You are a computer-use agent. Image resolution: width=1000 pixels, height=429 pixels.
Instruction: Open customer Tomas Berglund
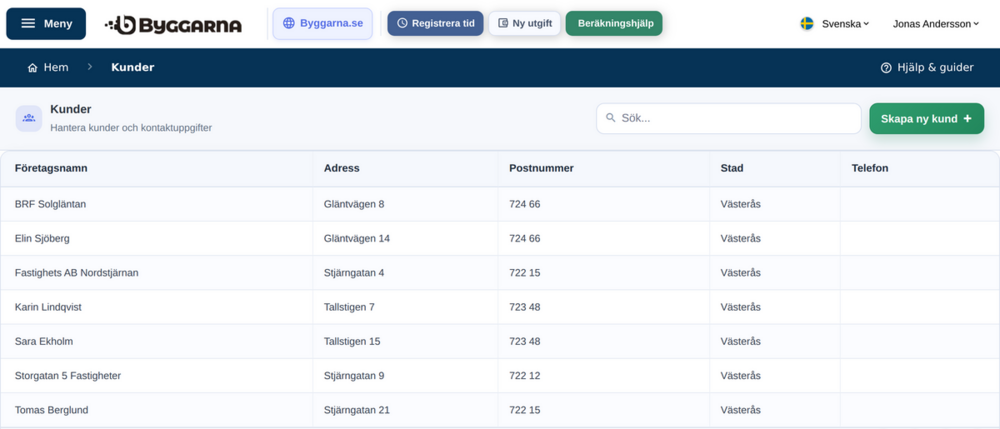click(x=52, y=411)
